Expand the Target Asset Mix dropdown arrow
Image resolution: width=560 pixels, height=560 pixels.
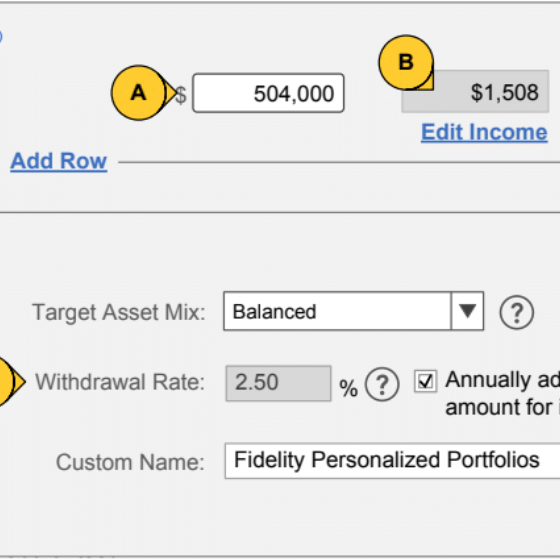pos(468,311)
